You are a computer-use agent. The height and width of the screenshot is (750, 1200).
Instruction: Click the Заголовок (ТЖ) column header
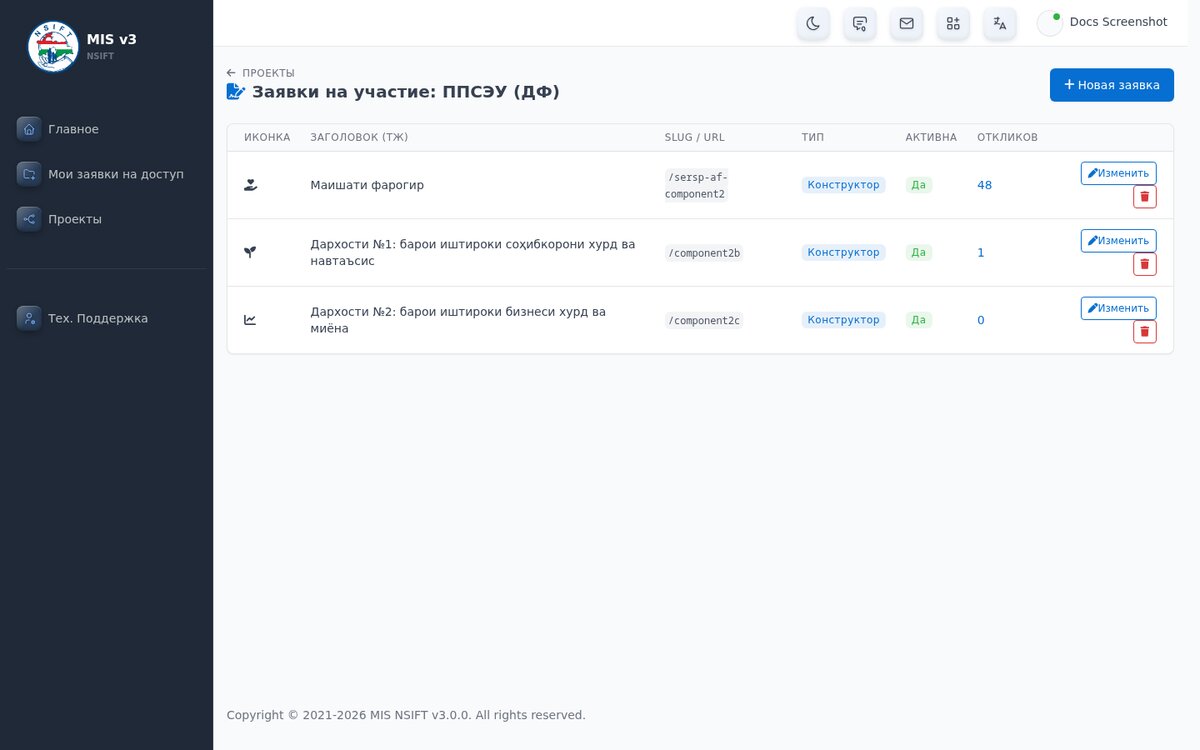tap(359, 137)
